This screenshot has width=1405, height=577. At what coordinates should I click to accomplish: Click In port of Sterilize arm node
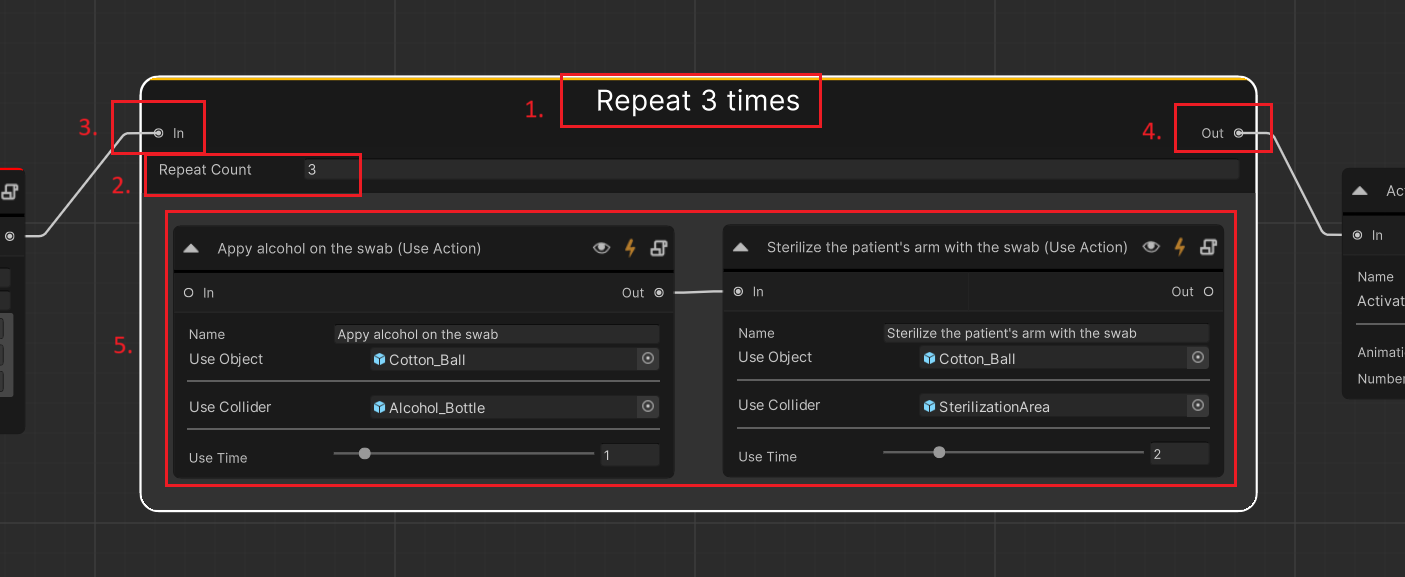pos(738,292)
